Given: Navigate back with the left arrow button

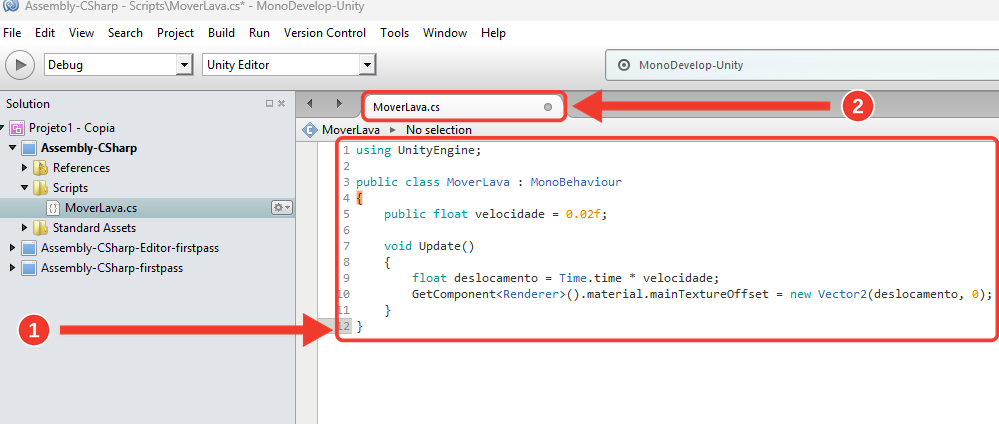Looking at the screenshot, I should (310, 103).
